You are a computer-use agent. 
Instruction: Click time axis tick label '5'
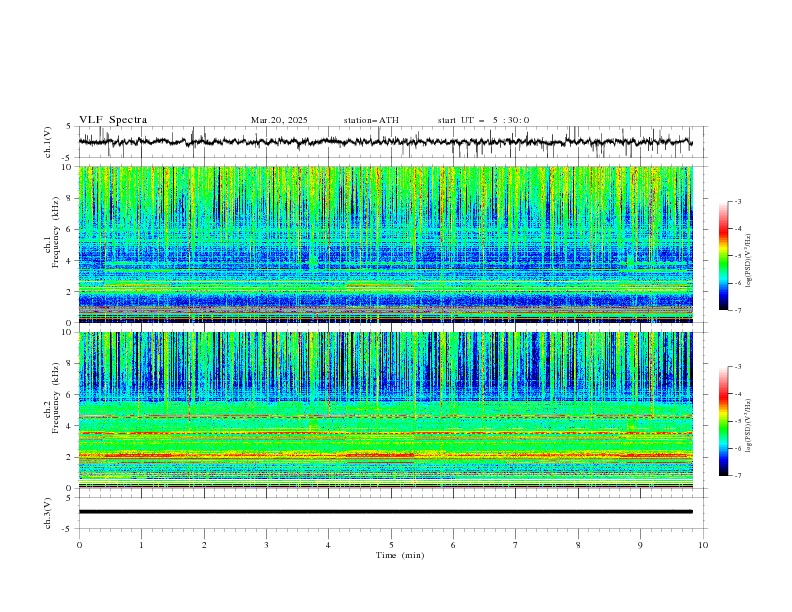[x=391, y=545]
